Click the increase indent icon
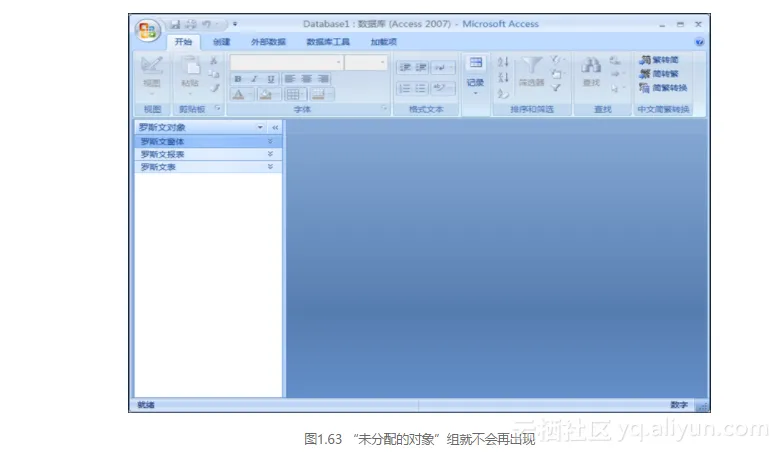The image size is (780, 452). (421, 68)
